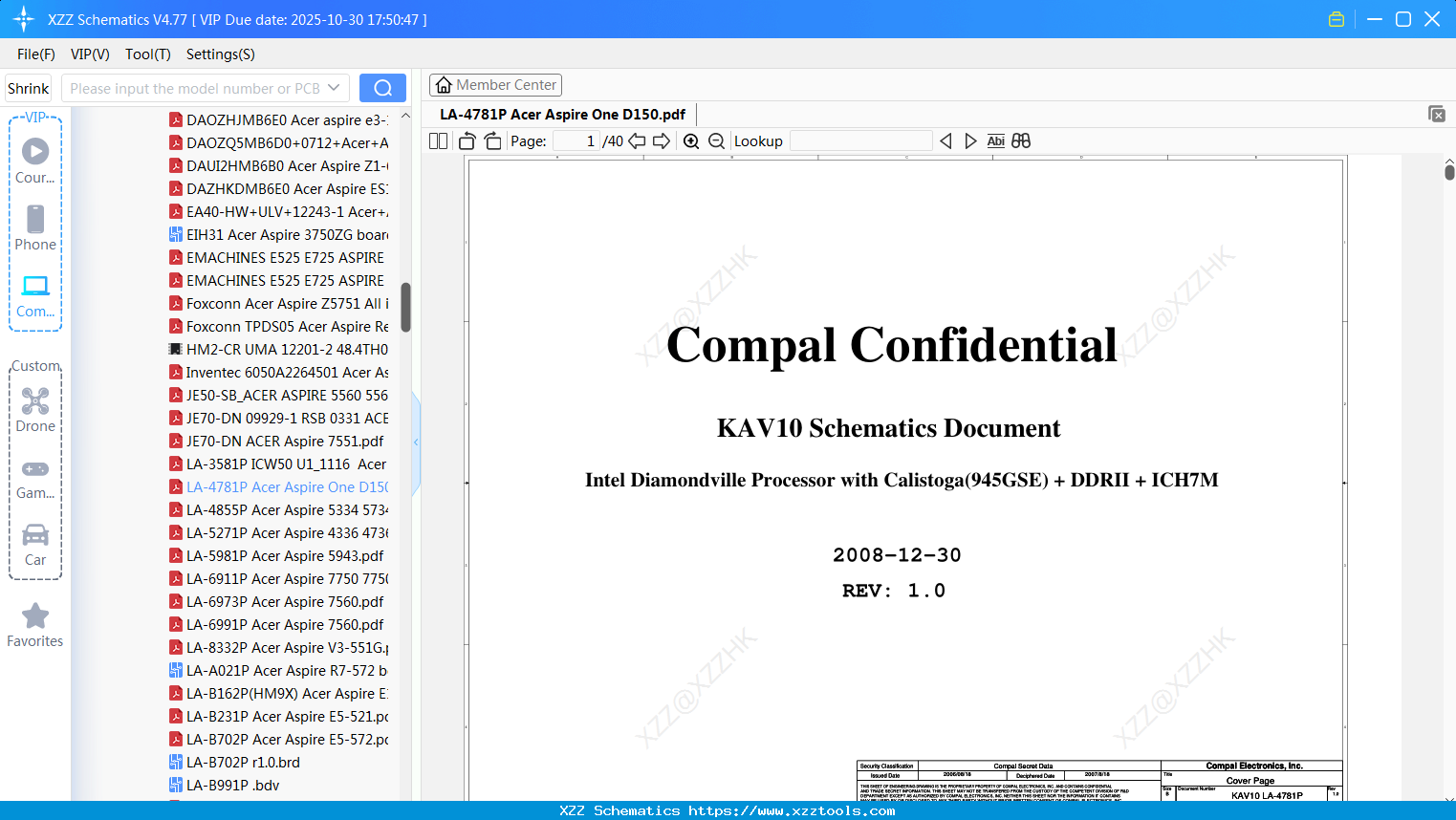Click the blue search magnifier button

coord(382,88)
